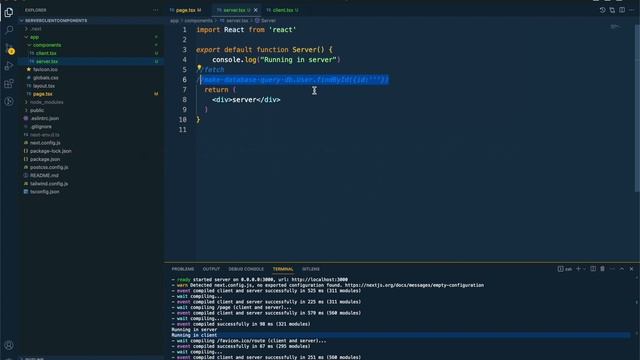Click the editor vertical scrollbar
640x360 pixels.
[637, 108]
